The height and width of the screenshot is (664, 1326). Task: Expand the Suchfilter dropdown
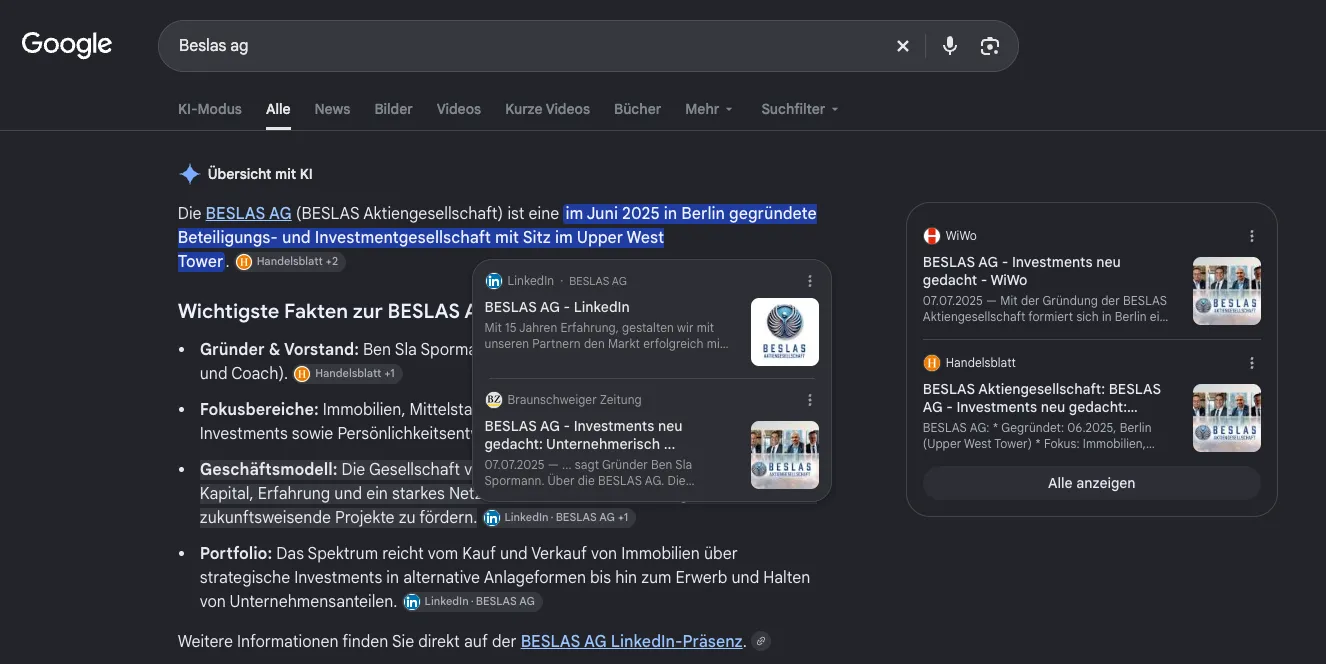pyautogui.click(x=800, y=109)
